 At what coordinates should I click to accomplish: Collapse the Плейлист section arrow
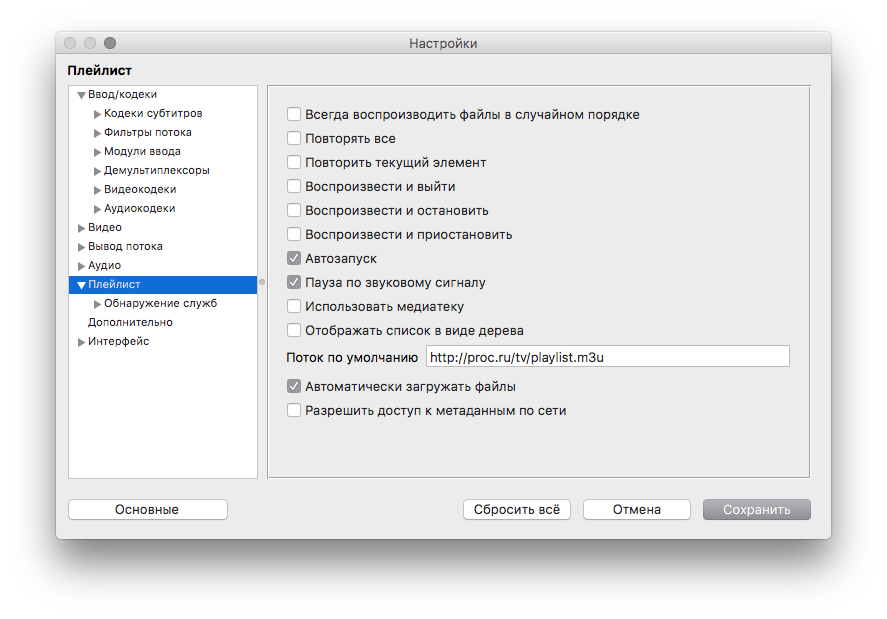81,285
